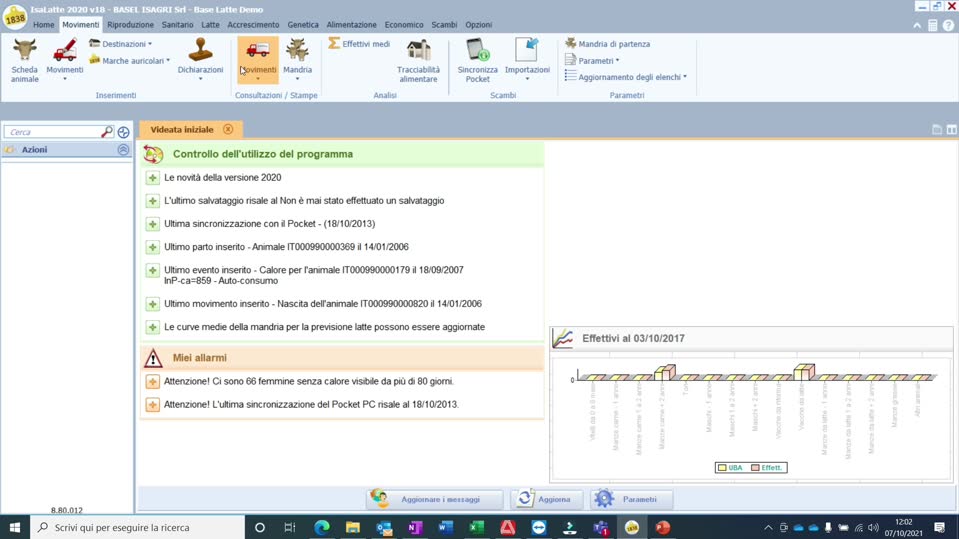Open PowerPoint from the taskbar
The width and height of the screenshot is (959, 539).
tap(662, 527)
